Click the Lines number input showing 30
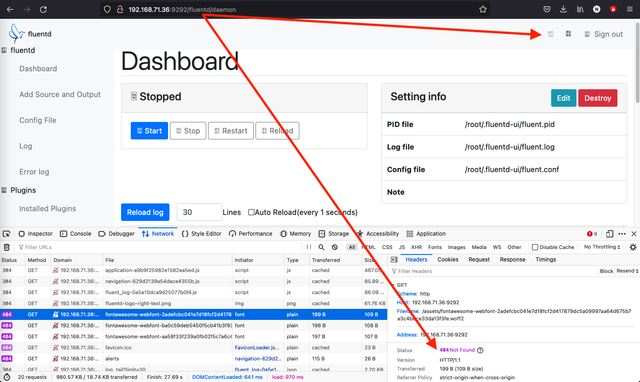The image size is (640, 382). [199, 212]
